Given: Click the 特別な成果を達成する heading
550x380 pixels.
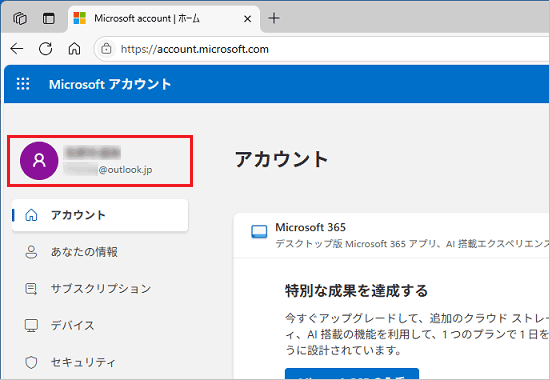Looking at the screenshot, I should (356, 291).
